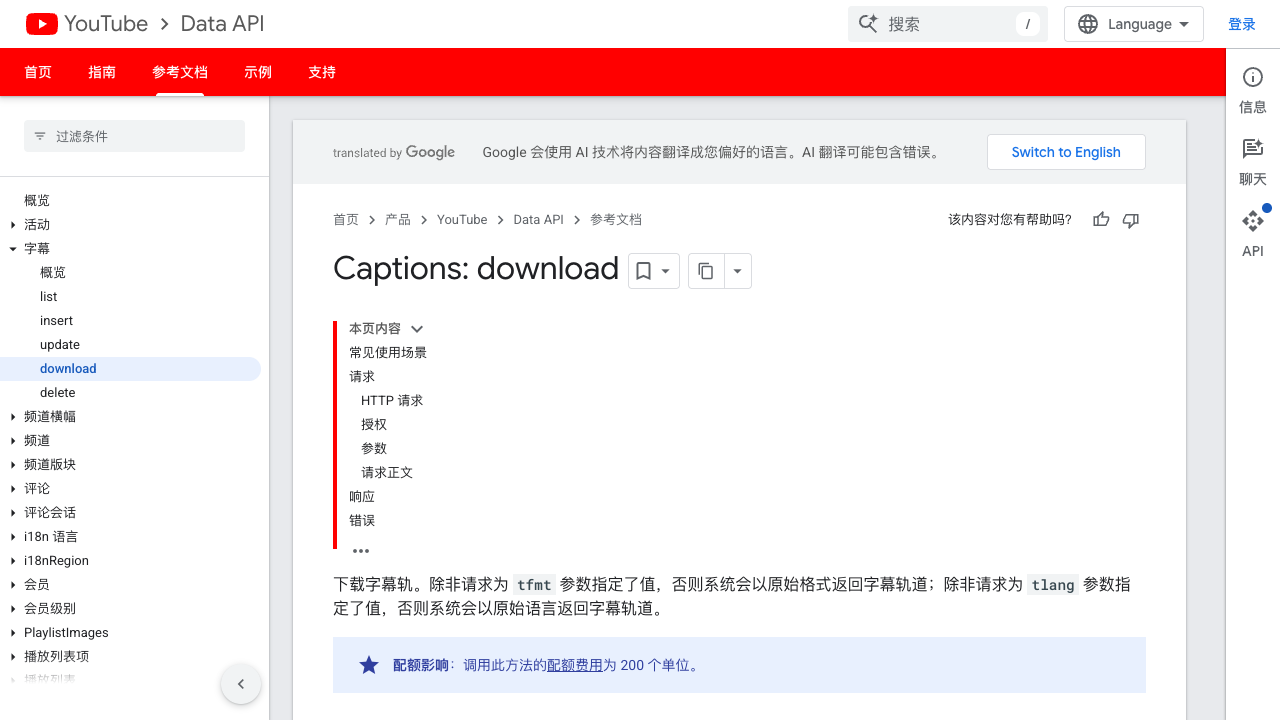
Task: Switch to the 示例 tab
Action: [258, 72]
